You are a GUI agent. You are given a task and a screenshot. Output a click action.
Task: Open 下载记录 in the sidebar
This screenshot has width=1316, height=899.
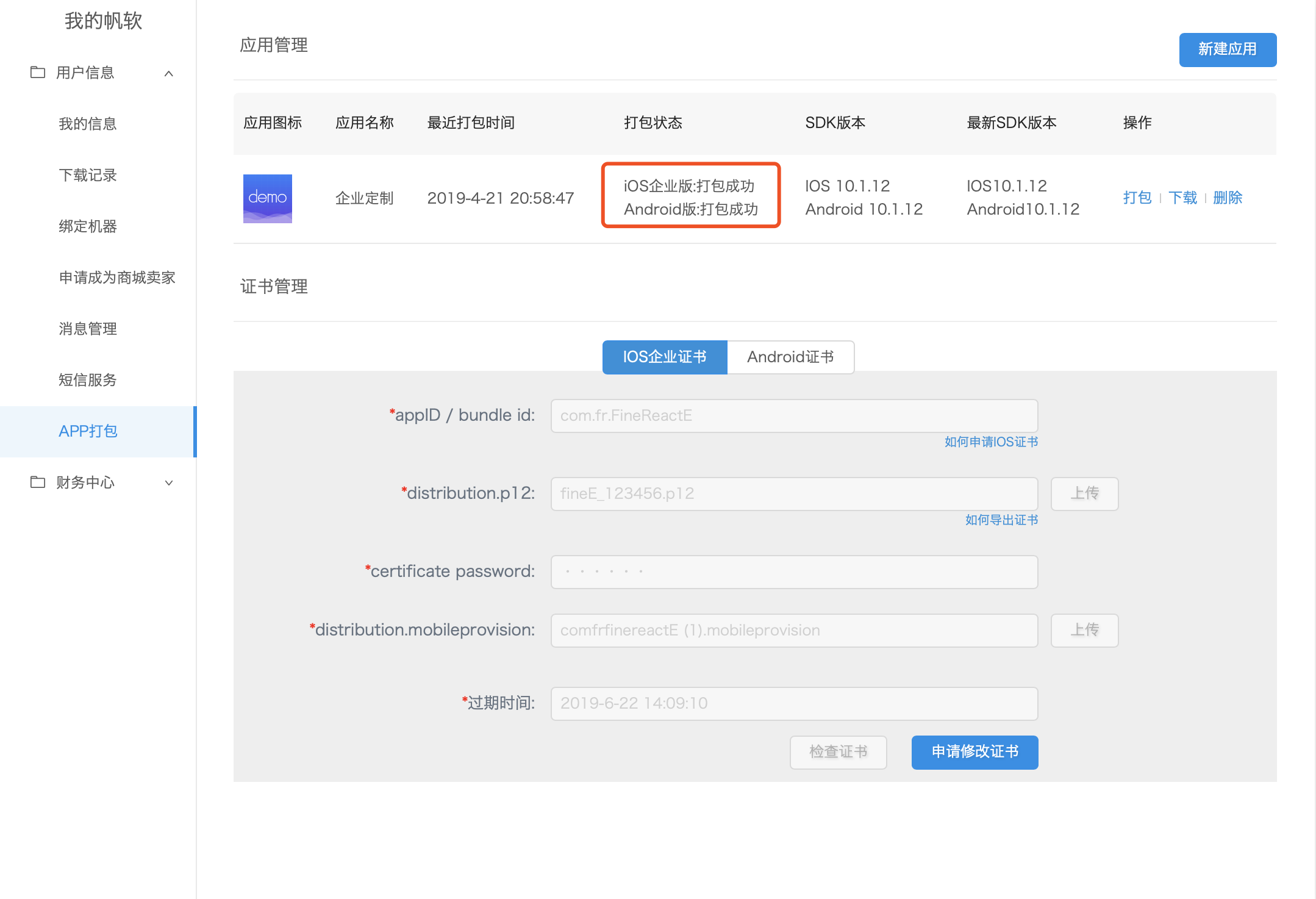tap(88, 175)
